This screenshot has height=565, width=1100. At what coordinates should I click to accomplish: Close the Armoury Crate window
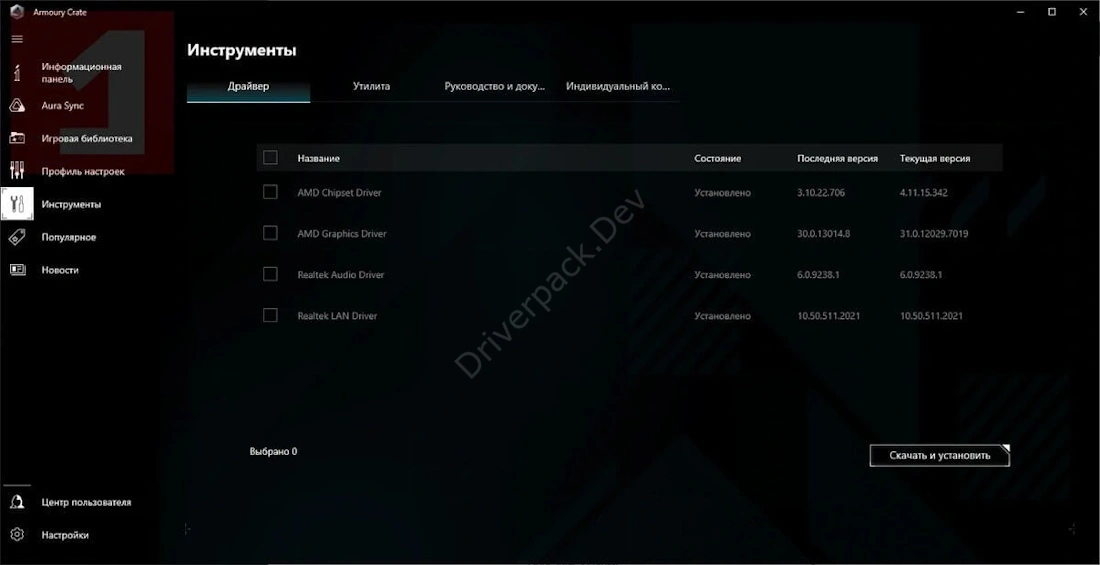[1085, 12]
